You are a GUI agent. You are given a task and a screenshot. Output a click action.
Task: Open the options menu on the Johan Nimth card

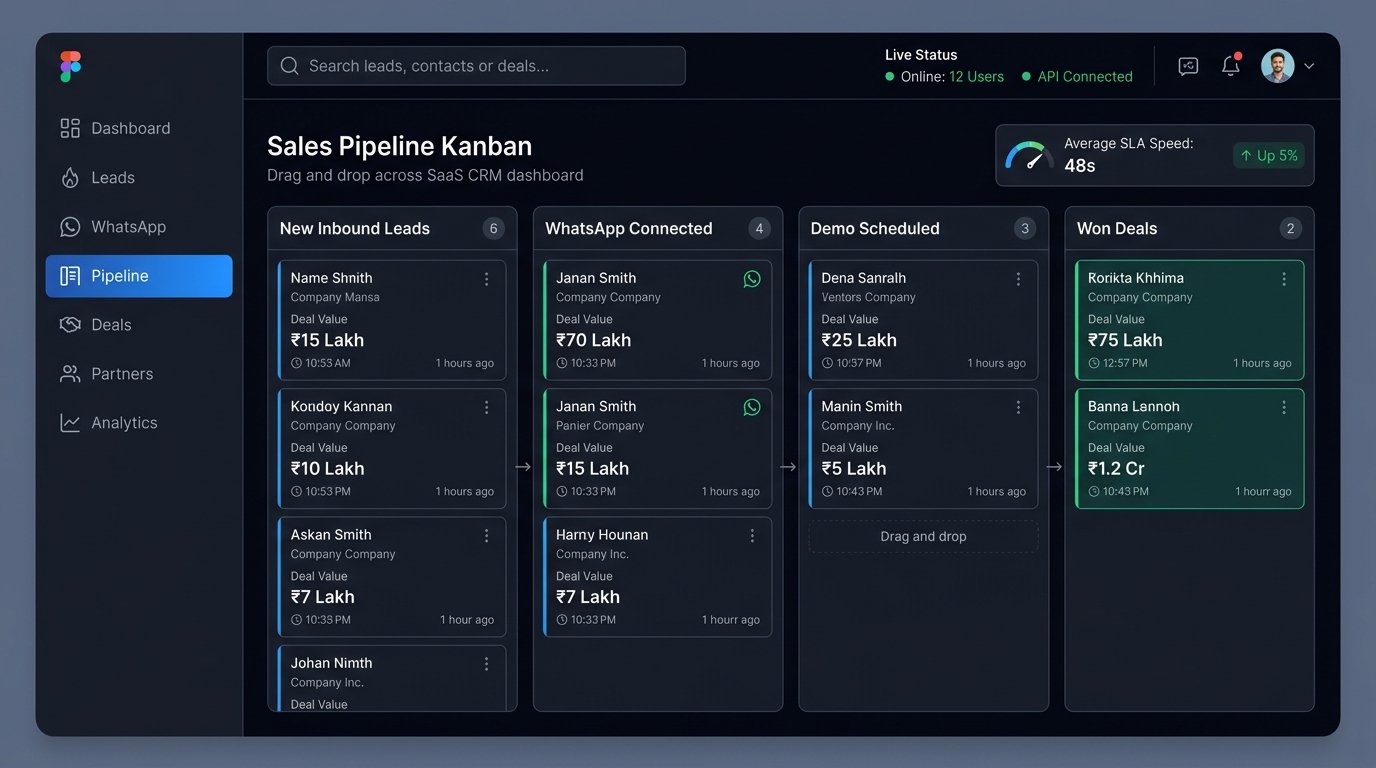tap(487, 664)
